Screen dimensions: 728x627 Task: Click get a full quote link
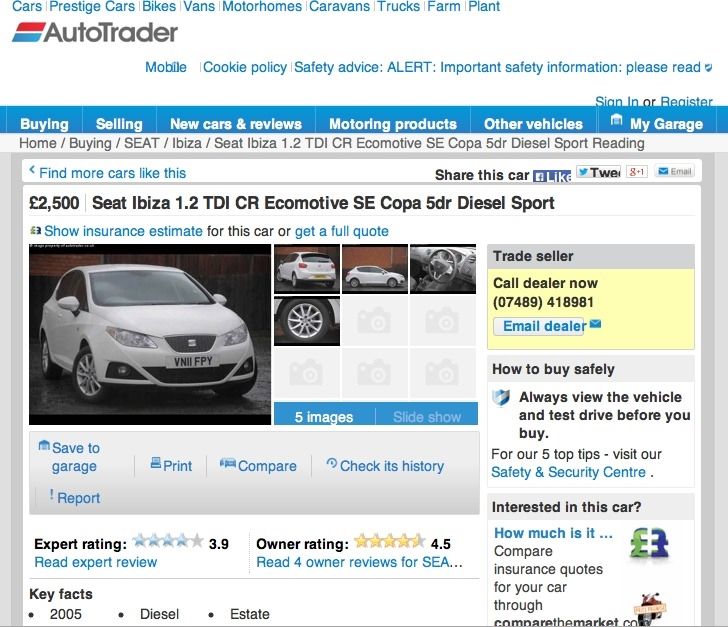click(x=342, y=231)
